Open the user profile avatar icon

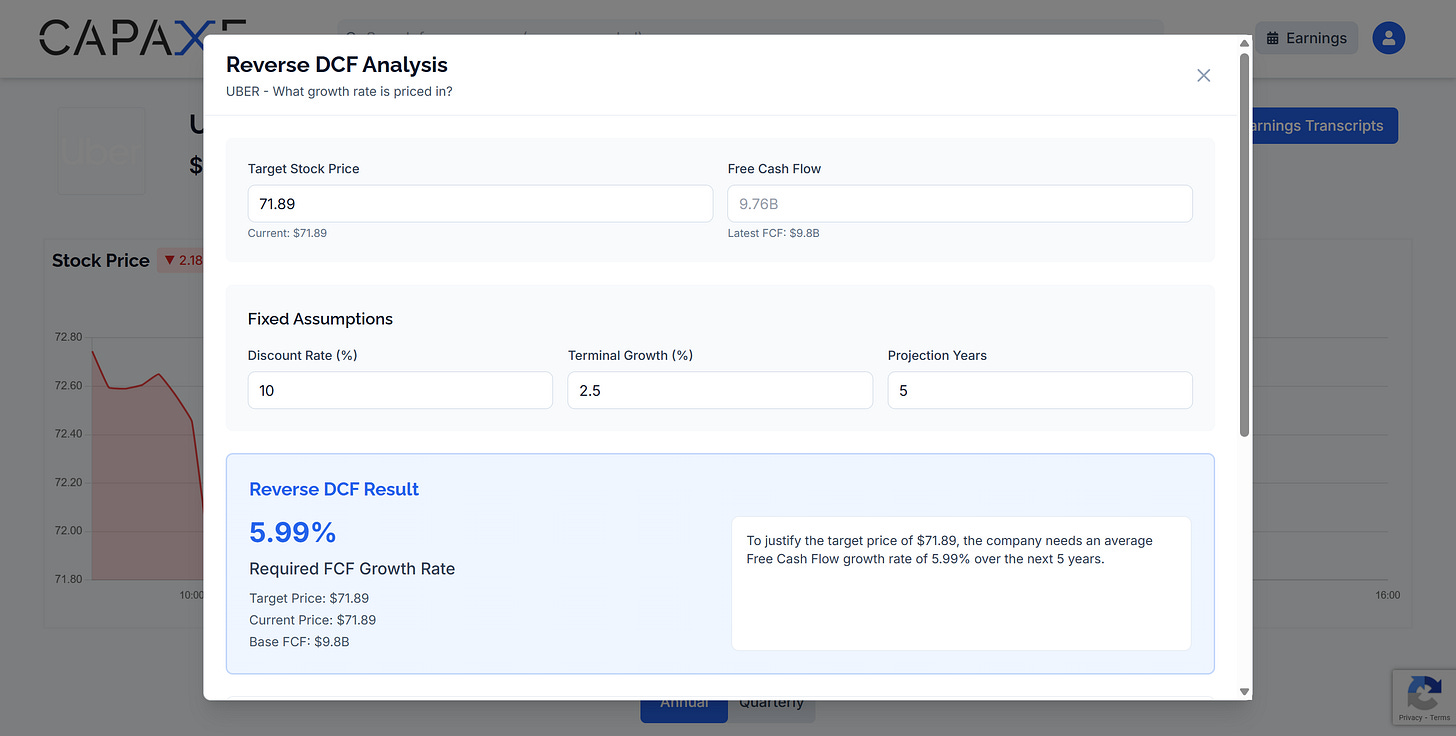click(1389, 38)
